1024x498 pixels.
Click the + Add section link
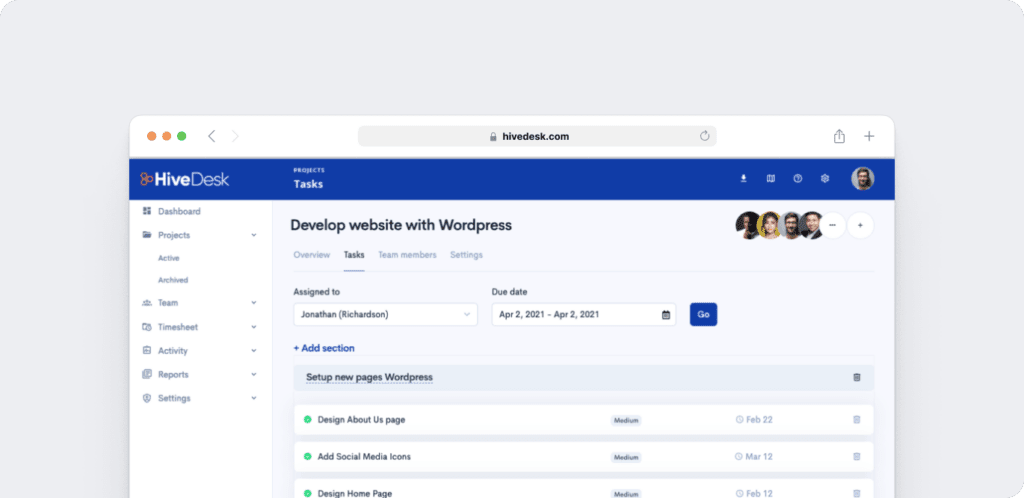pos(324,348)
